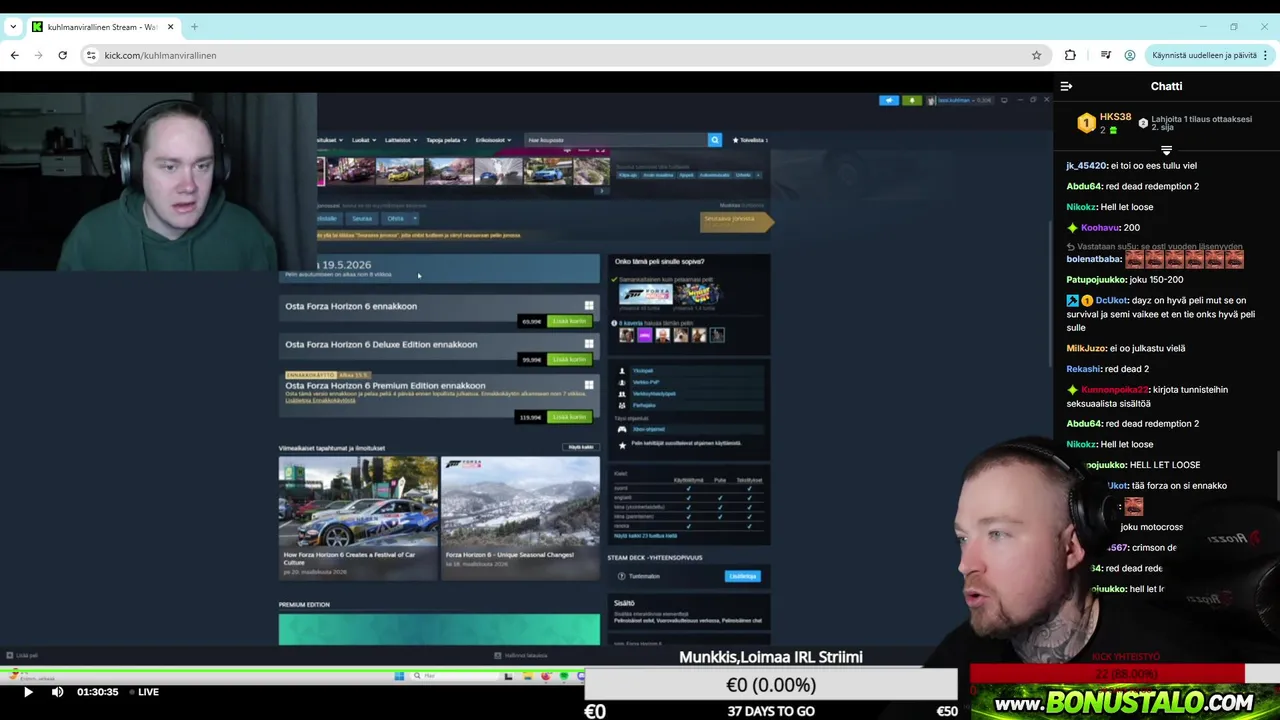Image resolution: width=1280 pixels, height=720 pixels.
Task: Select the yellow car screenshot thumbnail
Action: pos(400,171)
